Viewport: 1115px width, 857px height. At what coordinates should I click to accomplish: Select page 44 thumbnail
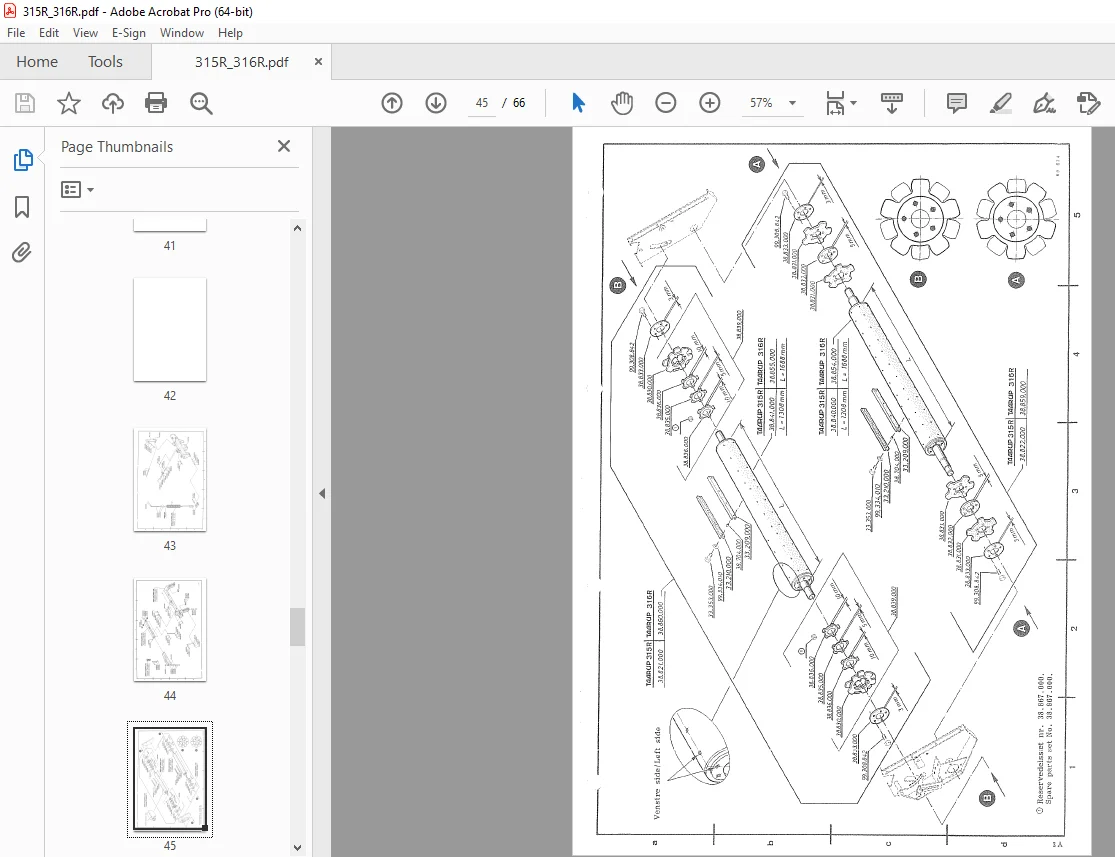(x=170, y=630)
